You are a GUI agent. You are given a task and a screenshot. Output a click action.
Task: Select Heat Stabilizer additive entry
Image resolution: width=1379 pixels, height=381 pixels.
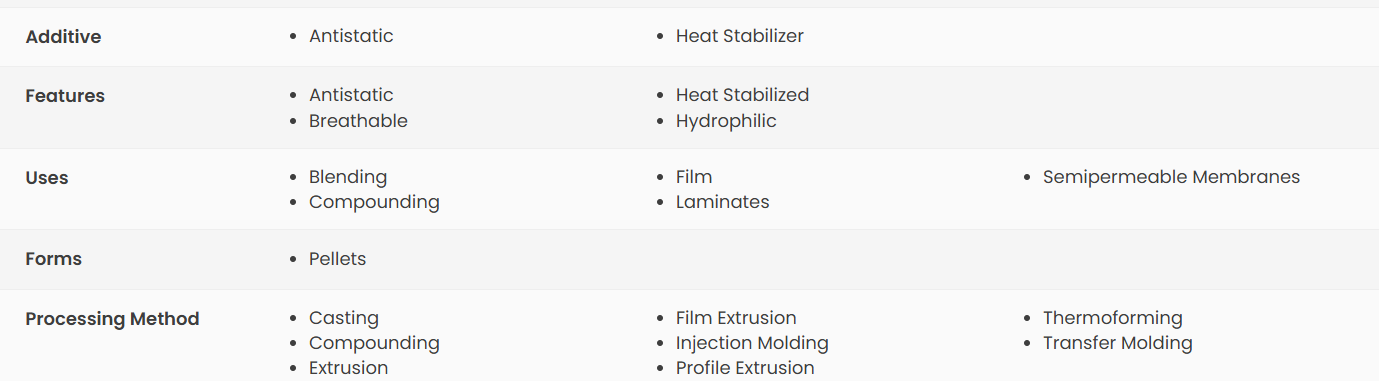point(740,36)
